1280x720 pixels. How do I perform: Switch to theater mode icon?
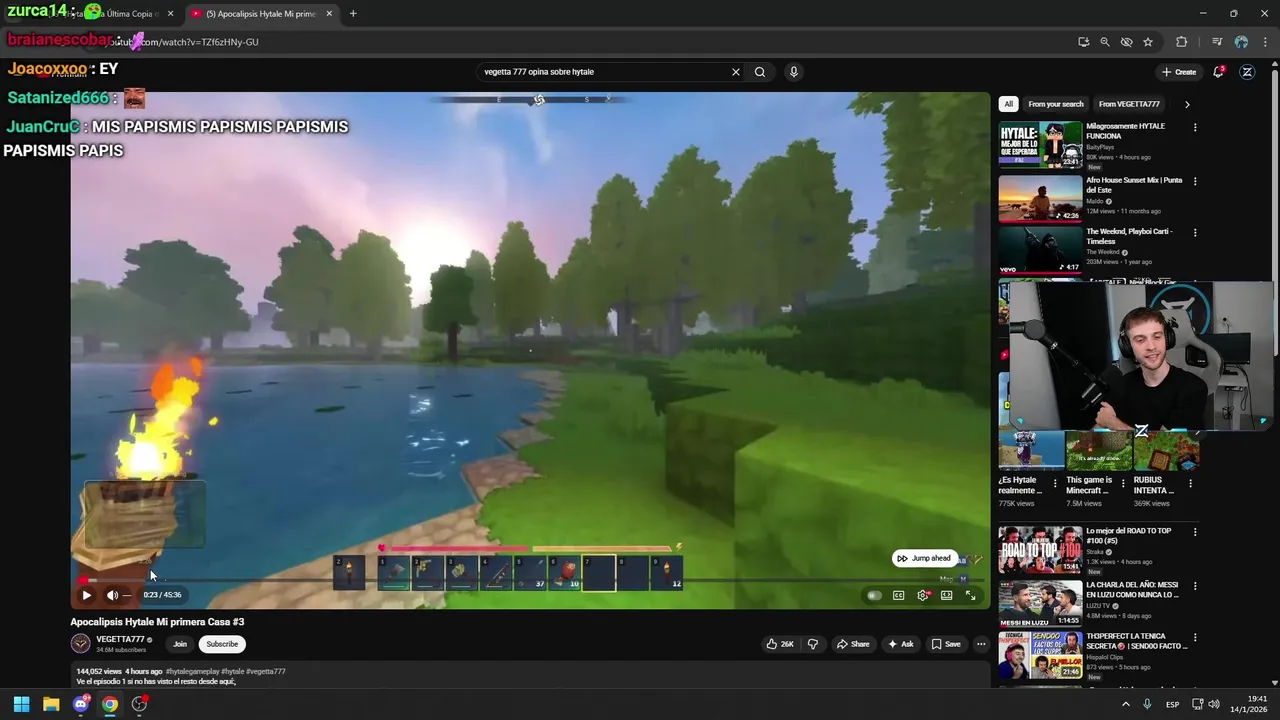tap(946, 595)
